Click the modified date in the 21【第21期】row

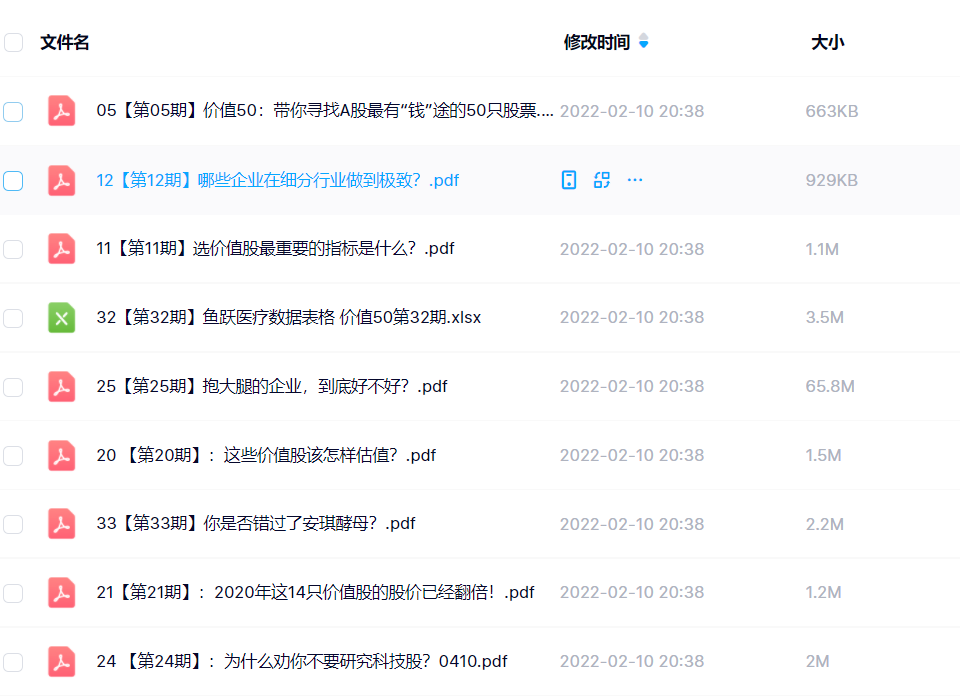[x=632, y=593]
